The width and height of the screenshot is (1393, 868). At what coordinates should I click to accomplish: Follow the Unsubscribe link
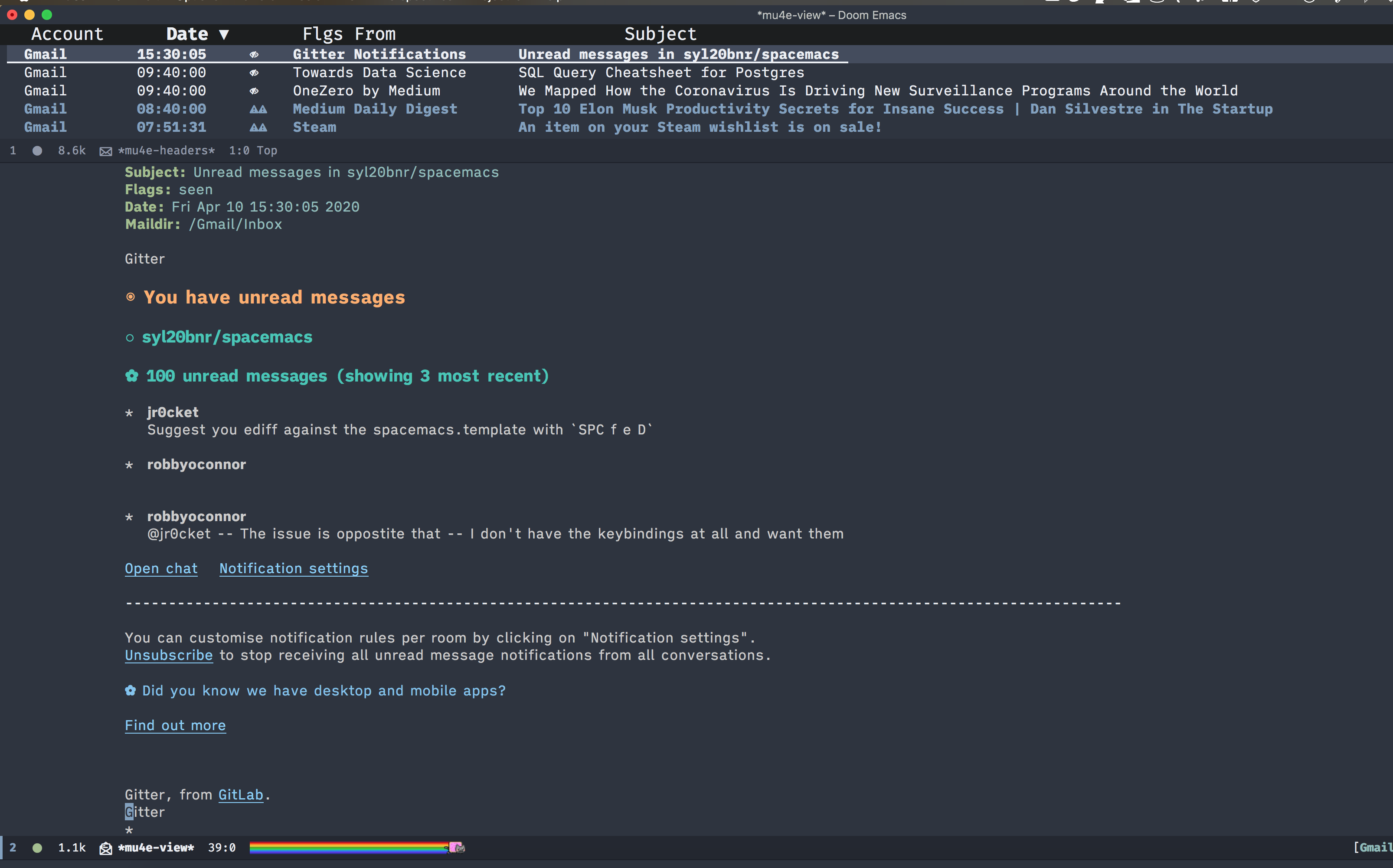click(169, 655)
